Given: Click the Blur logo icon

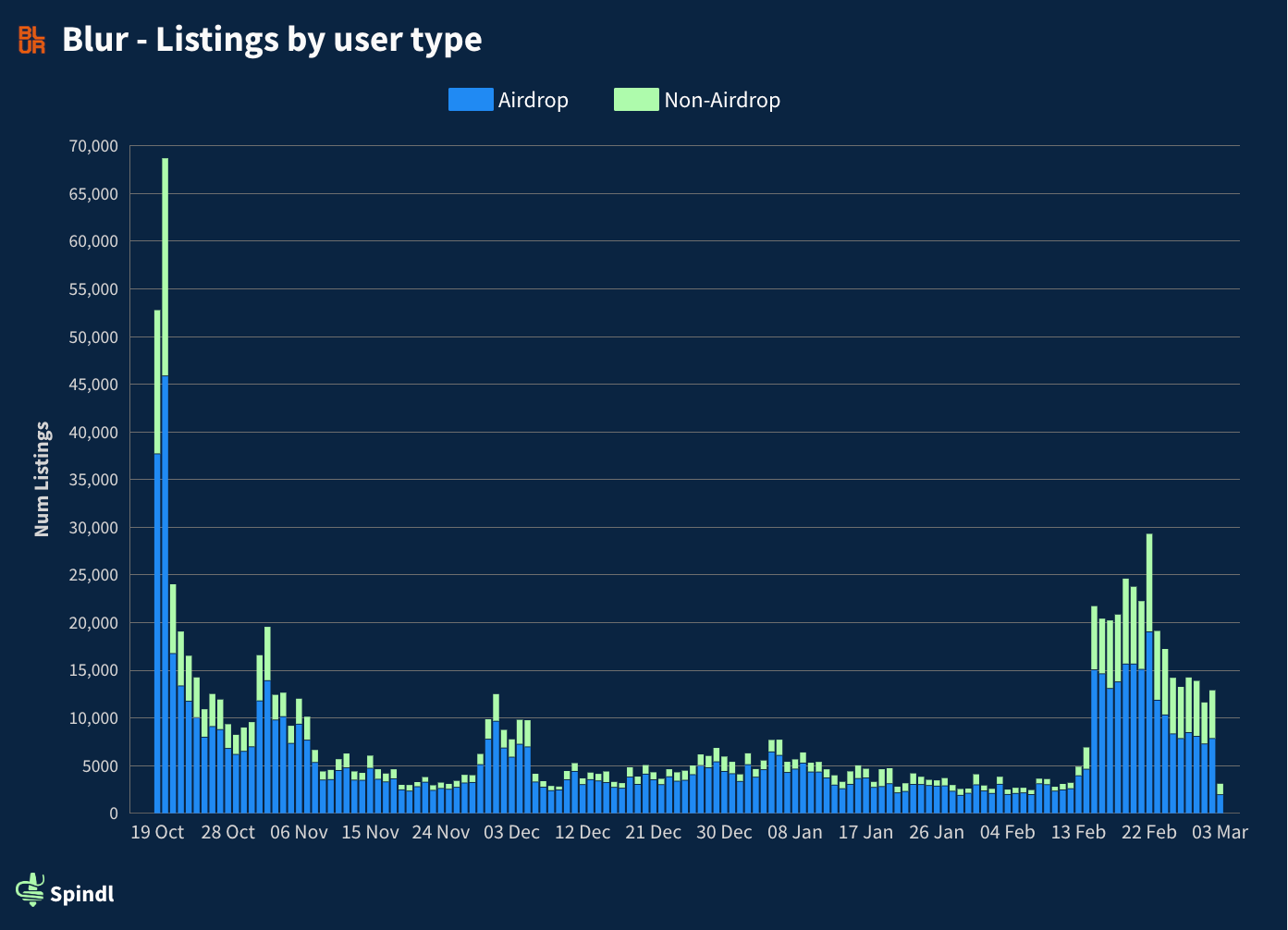Looking at the screenshot, I should click(31, 40).
